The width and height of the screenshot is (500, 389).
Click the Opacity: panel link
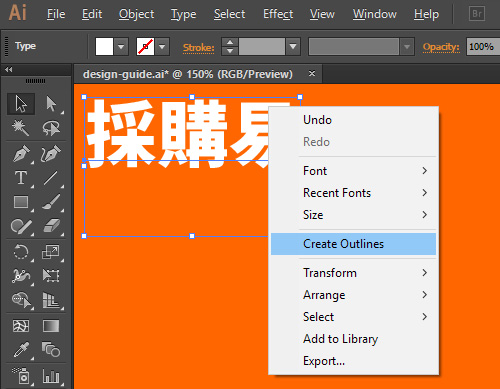[x=441, y=47]
